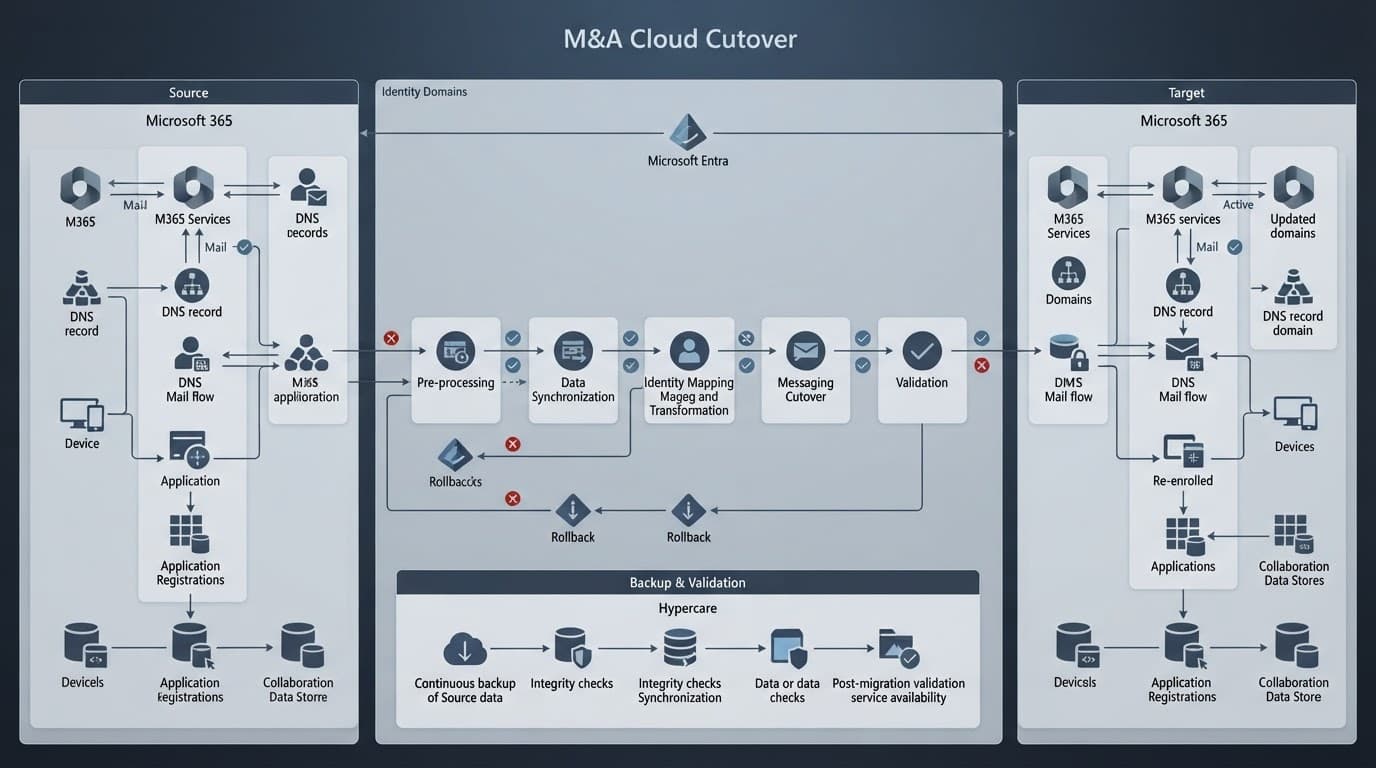The height and width of the screenshot is (768, 1376).
Task: Select the Target panel header
Action: [1186, 92]
